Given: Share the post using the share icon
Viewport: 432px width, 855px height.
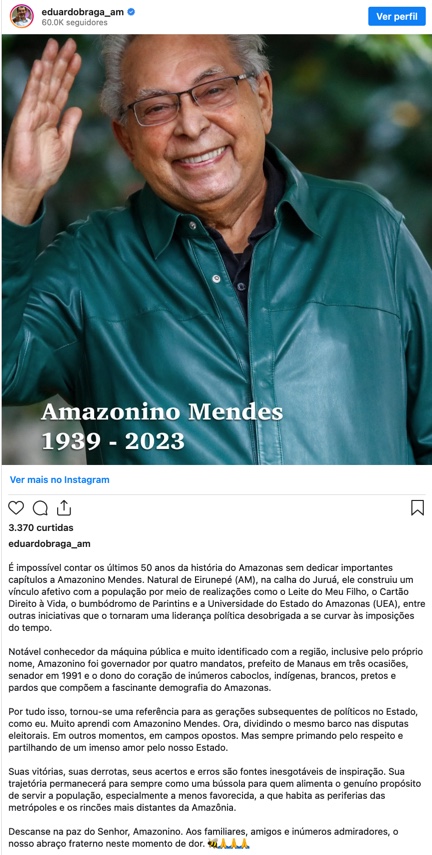Looking at the screenshot, I should coord(64,508).
